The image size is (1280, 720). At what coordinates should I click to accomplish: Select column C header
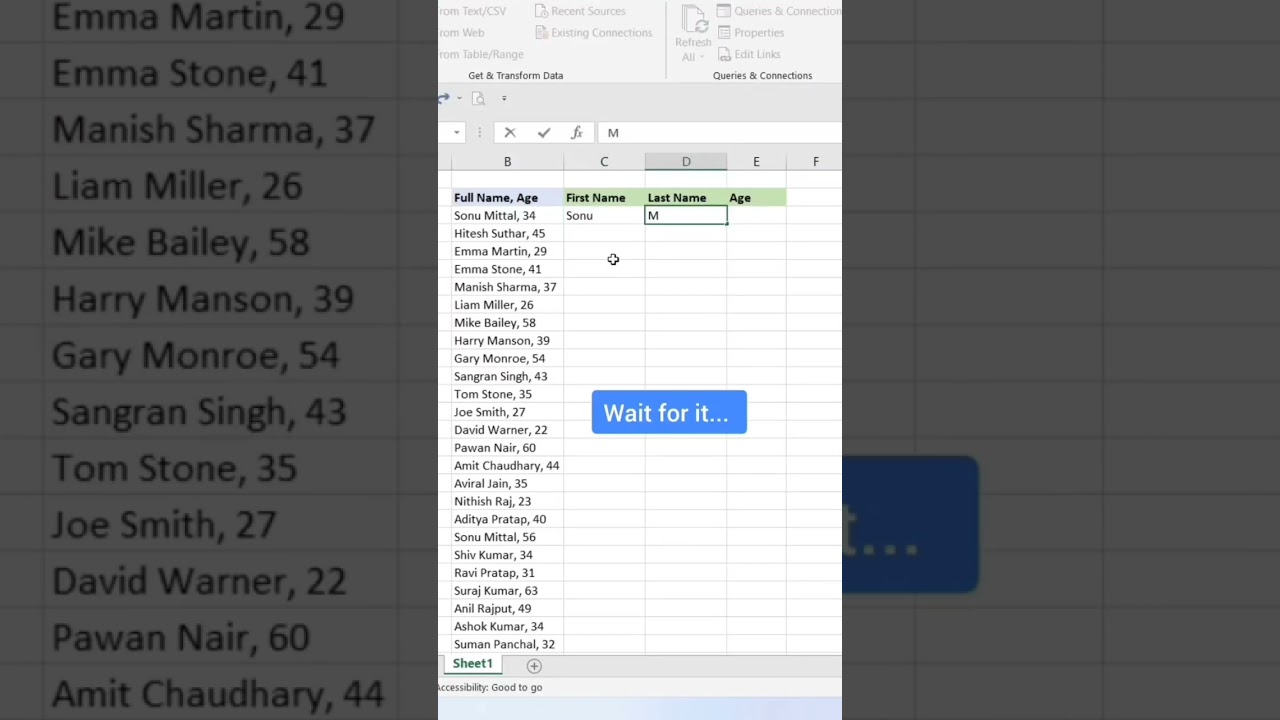(604, 162)
